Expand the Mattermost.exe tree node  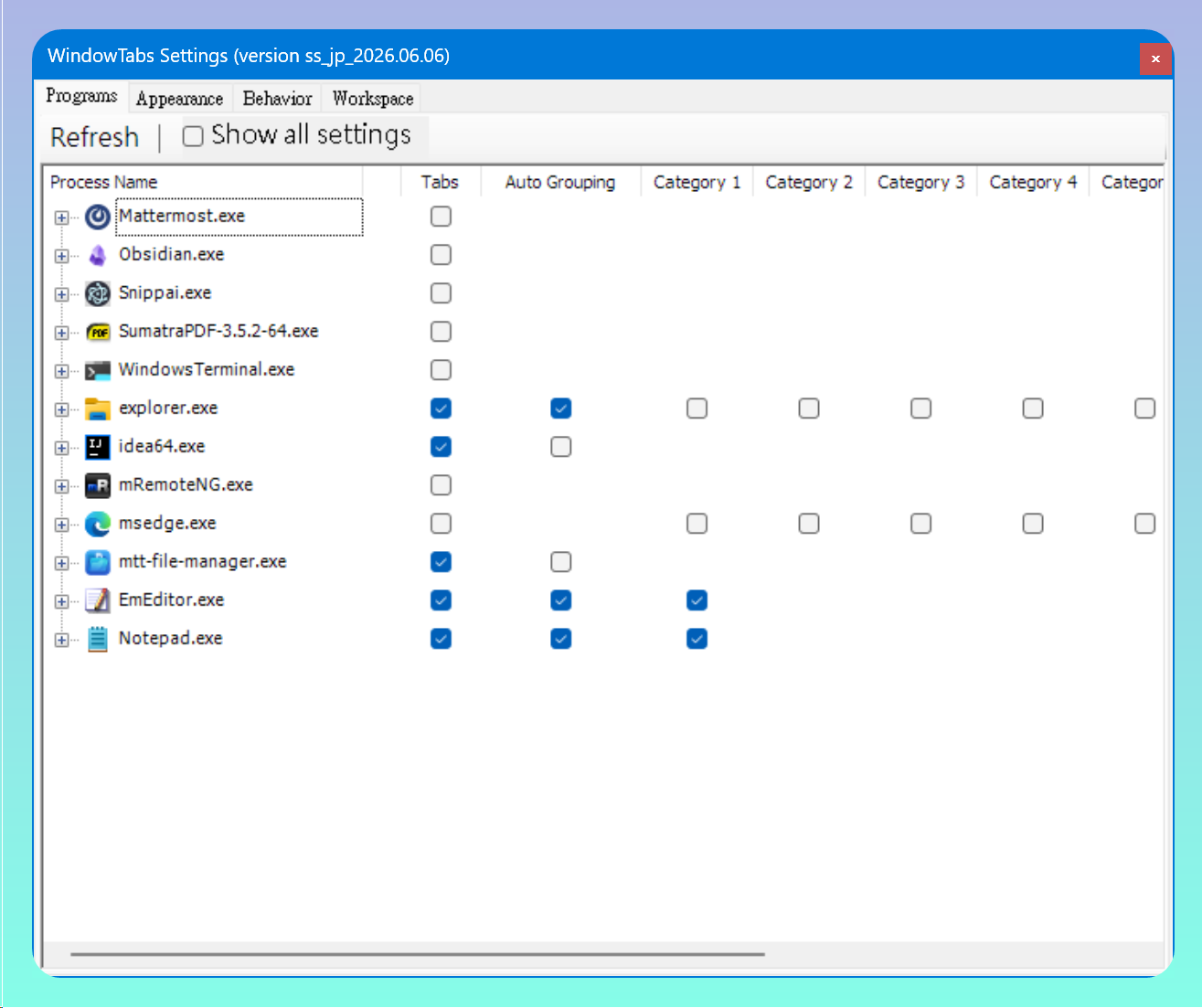tap(61, 218)
